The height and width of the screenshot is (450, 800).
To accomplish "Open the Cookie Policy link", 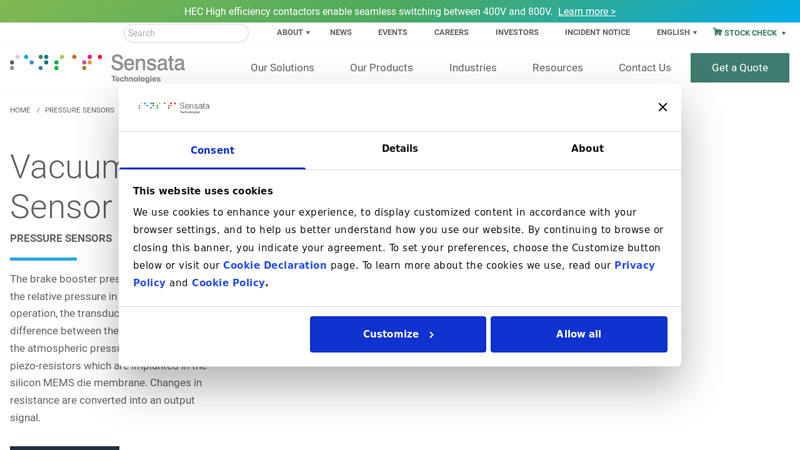I will (x=228, y=283).
